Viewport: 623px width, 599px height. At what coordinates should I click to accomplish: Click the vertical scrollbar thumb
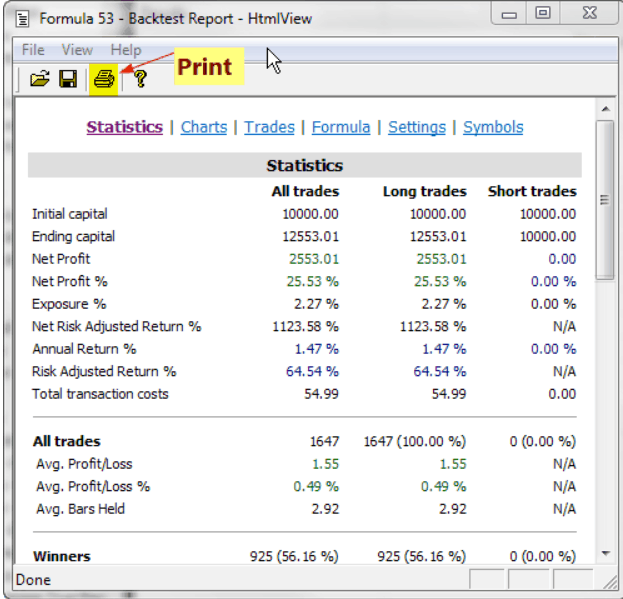(604, 200)
